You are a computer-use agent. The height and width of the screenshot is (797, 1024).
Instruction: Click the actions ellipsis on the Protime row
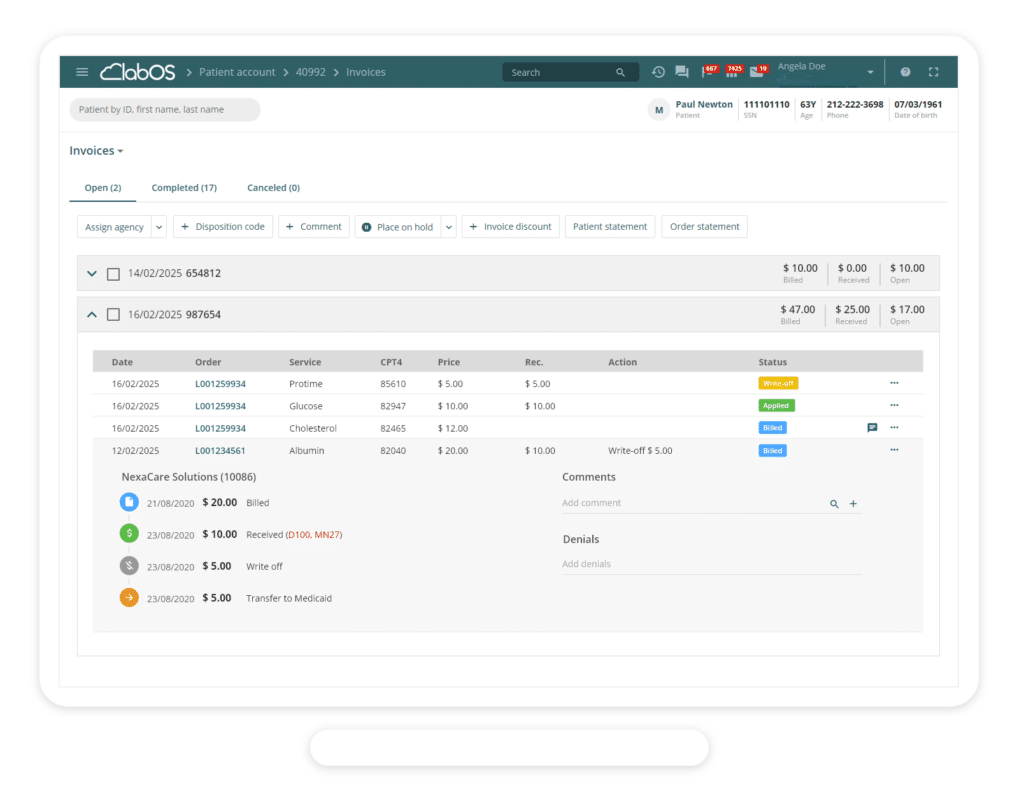click(x=894, y=383)
